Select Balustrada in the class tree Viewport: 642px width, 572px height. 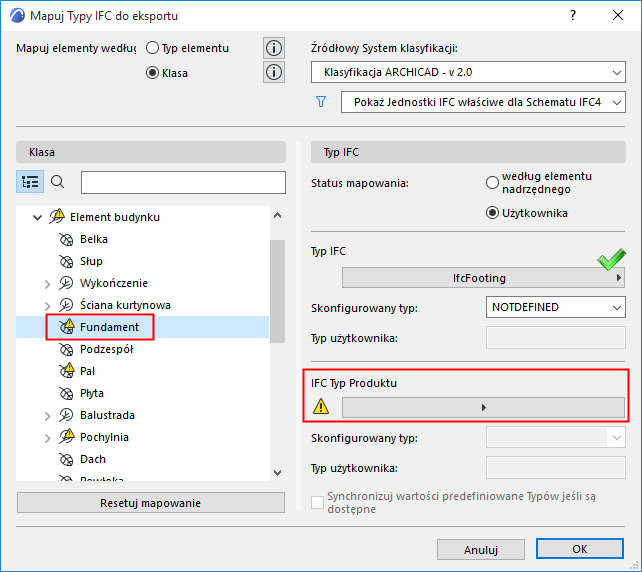pos(107,415)
